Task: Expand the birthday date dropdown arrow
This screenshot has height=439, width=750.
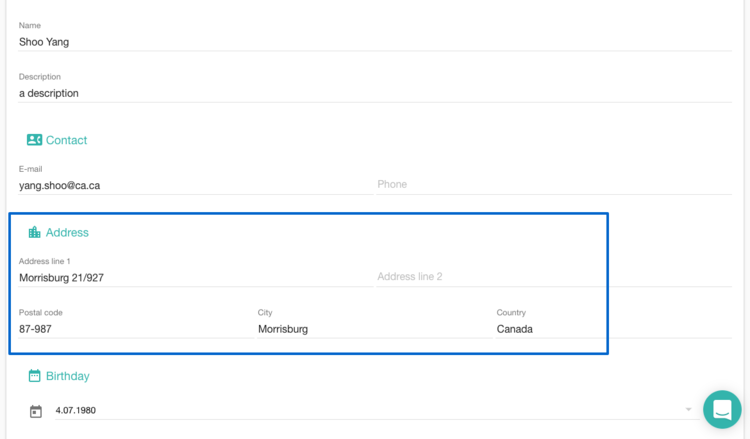Action: pos(688,409)
